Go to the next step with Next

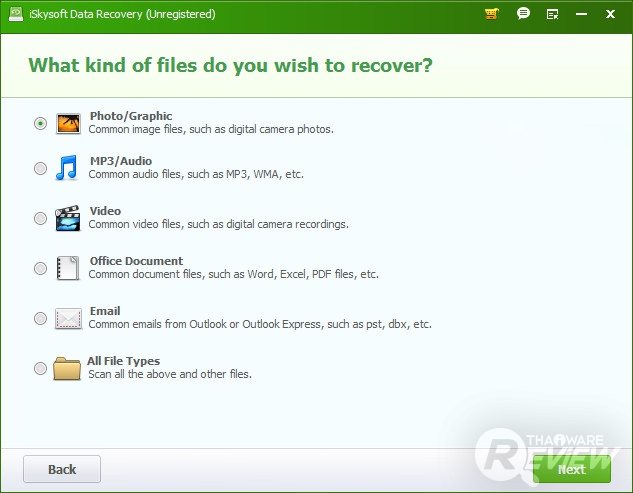572,469
